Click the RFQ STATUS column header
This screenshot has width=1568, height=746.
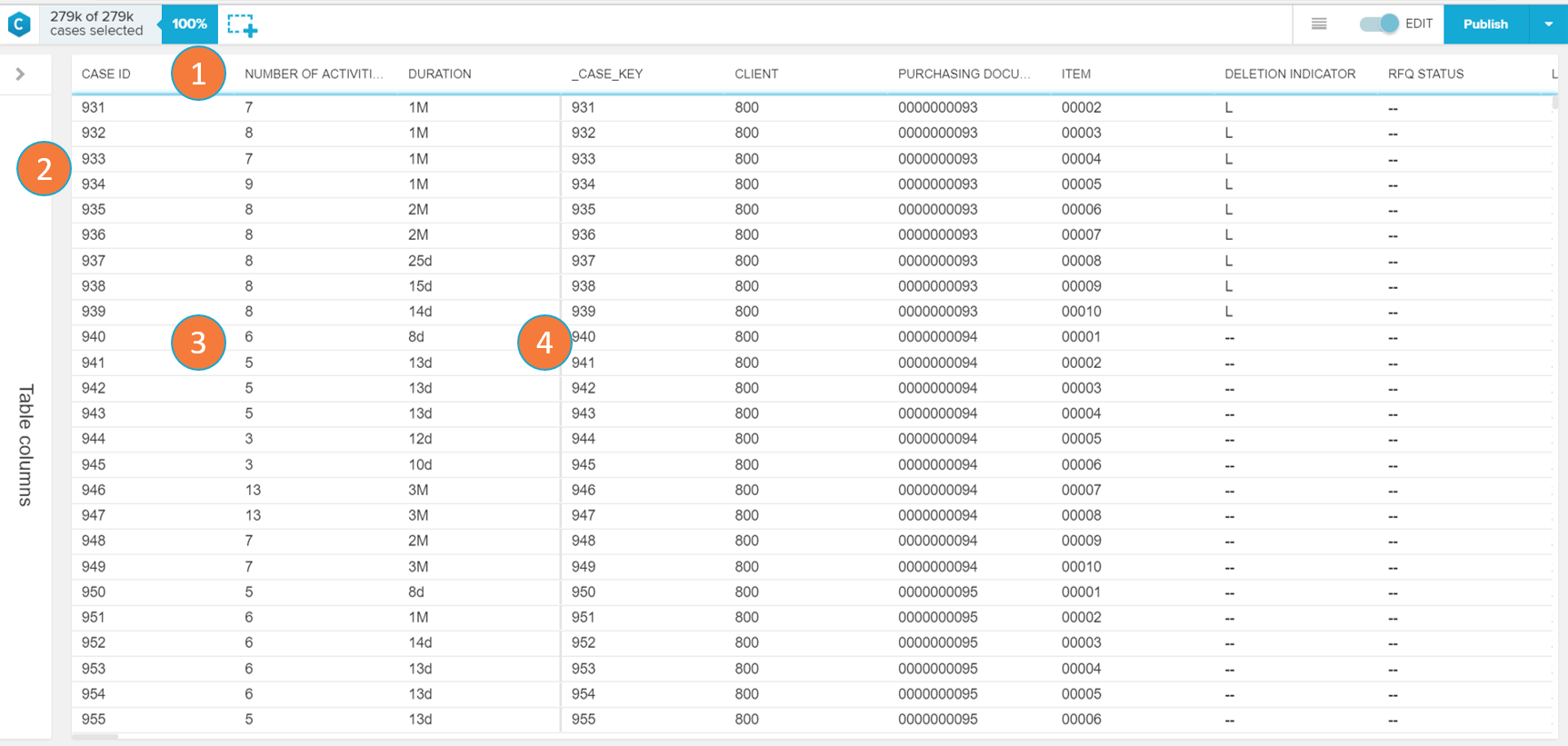click(1425, 75)
